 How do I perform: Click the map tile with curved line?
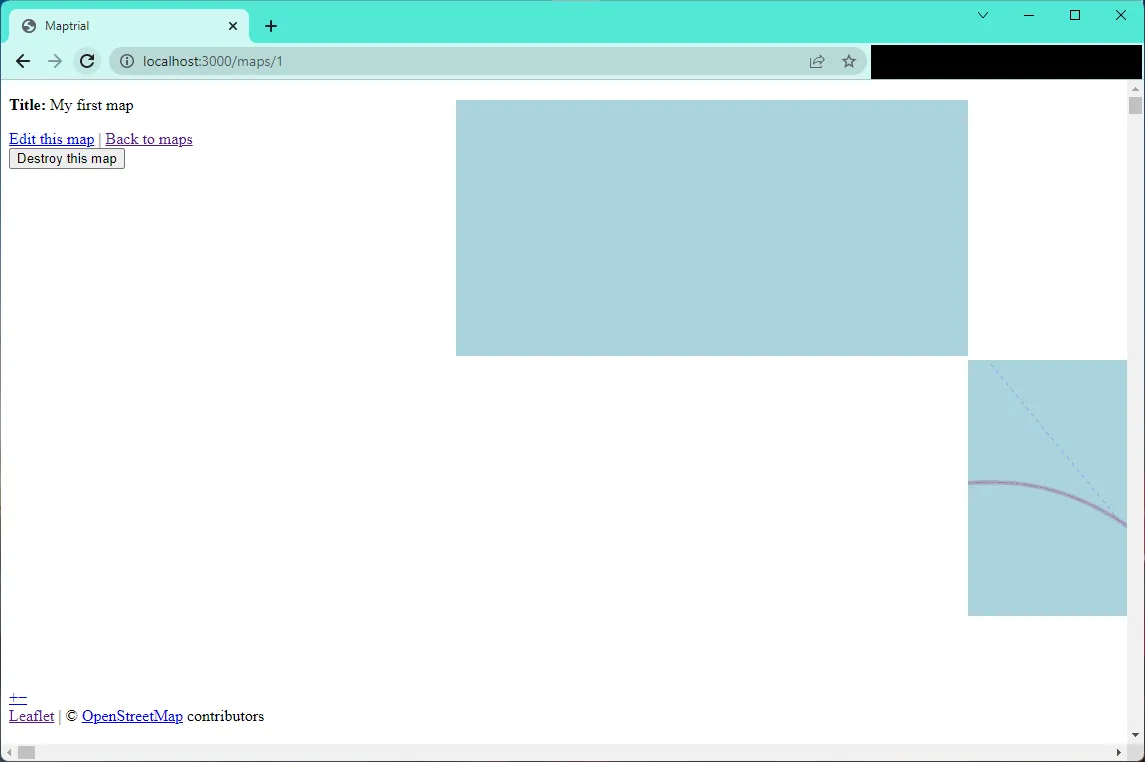pyautogui.click(x=1047, y=488)
